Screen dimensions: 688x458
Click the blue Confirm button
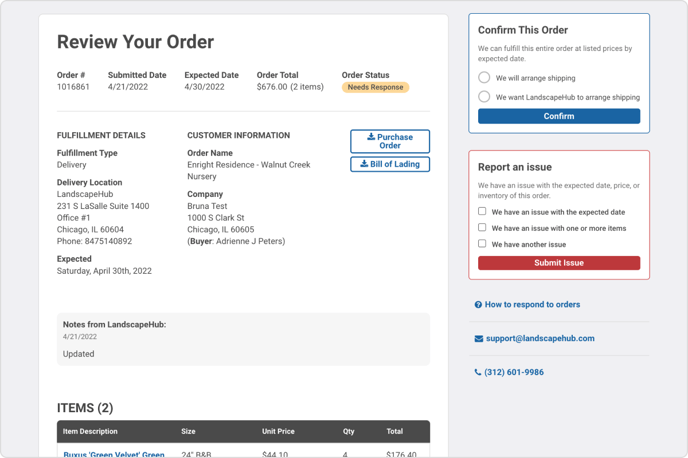tap(559, 116)
